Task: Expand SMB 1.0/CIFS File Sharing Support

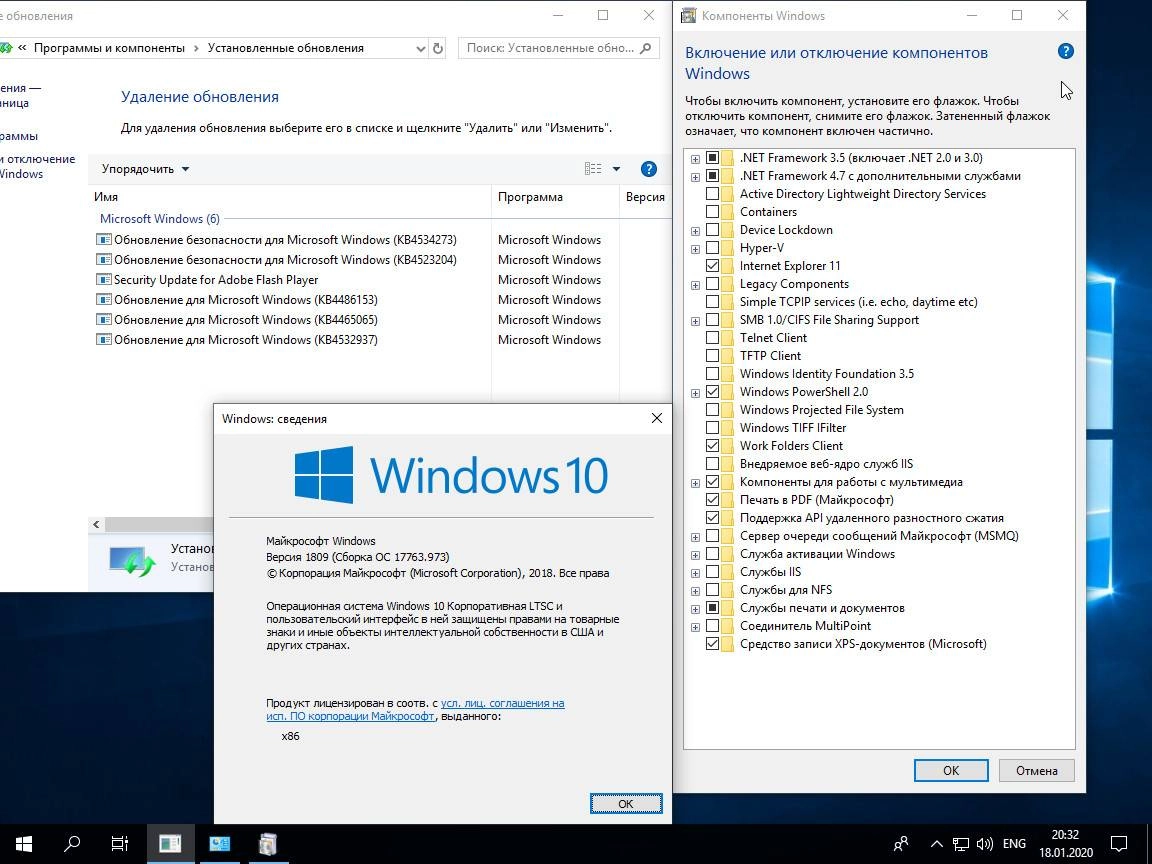Action: (695, 321)
